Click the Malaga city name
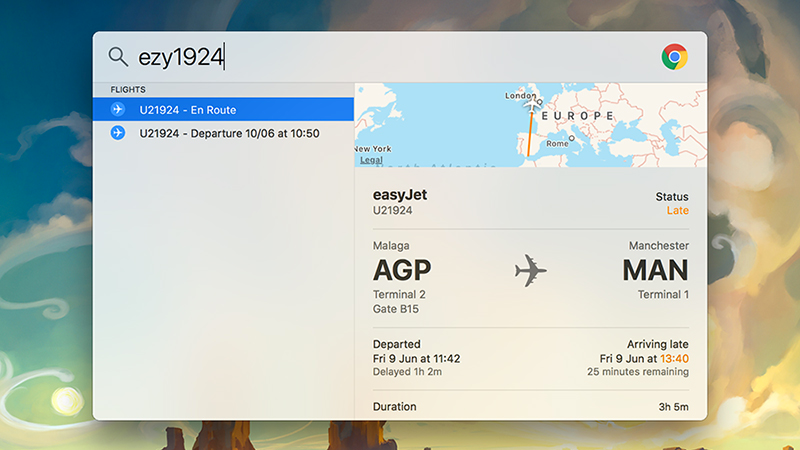 pyautogui.click(x=391, y=245)
